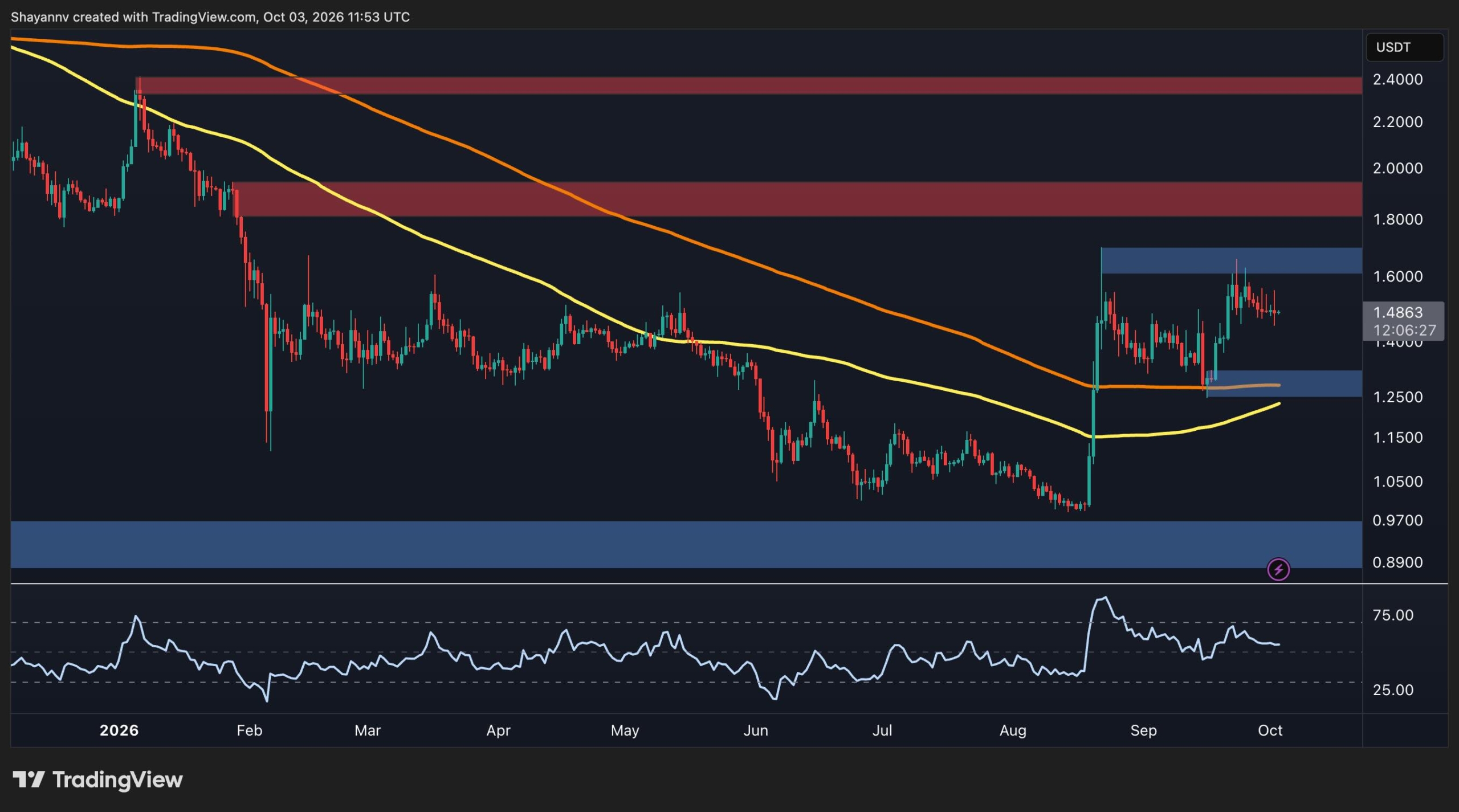This screenshot has width=1459, height=812.
Task: Click the Shayannv TradingView attribution header text
Action: click(x=210, y=17)
